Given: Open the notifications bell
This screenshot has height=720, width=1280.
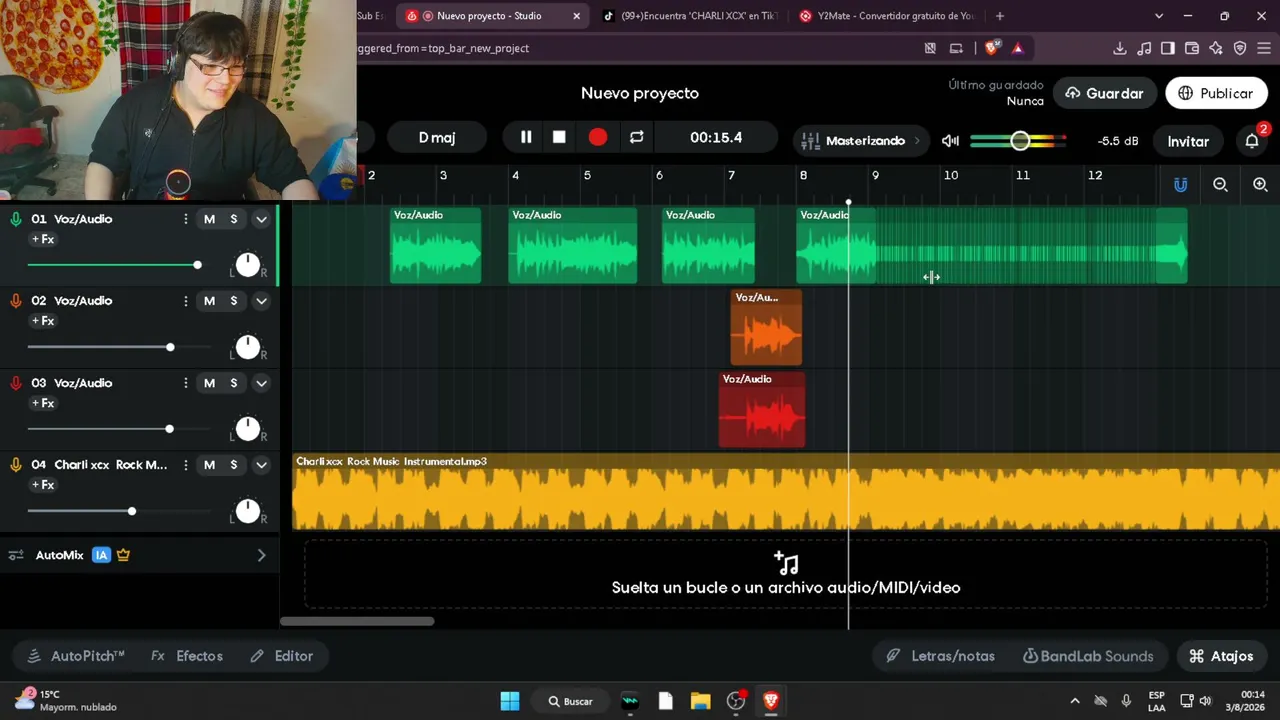Looking at the screenshot, I should click(1252, 141).
